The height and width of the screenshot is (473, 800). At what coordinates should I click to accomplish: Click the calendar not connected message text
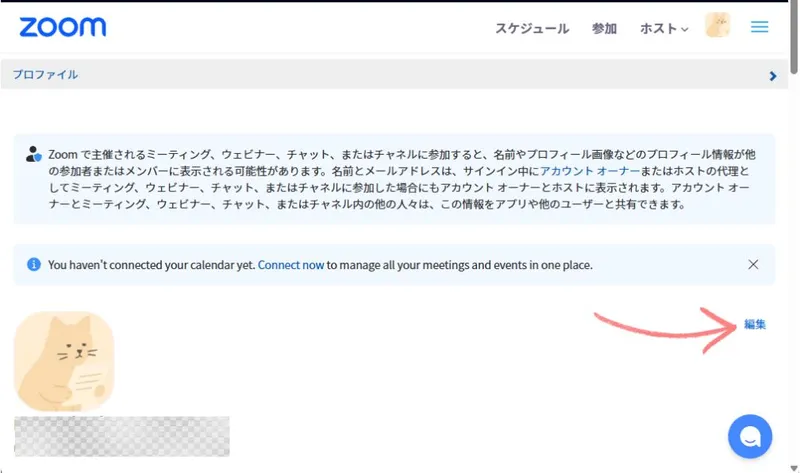tap(150, 265)
